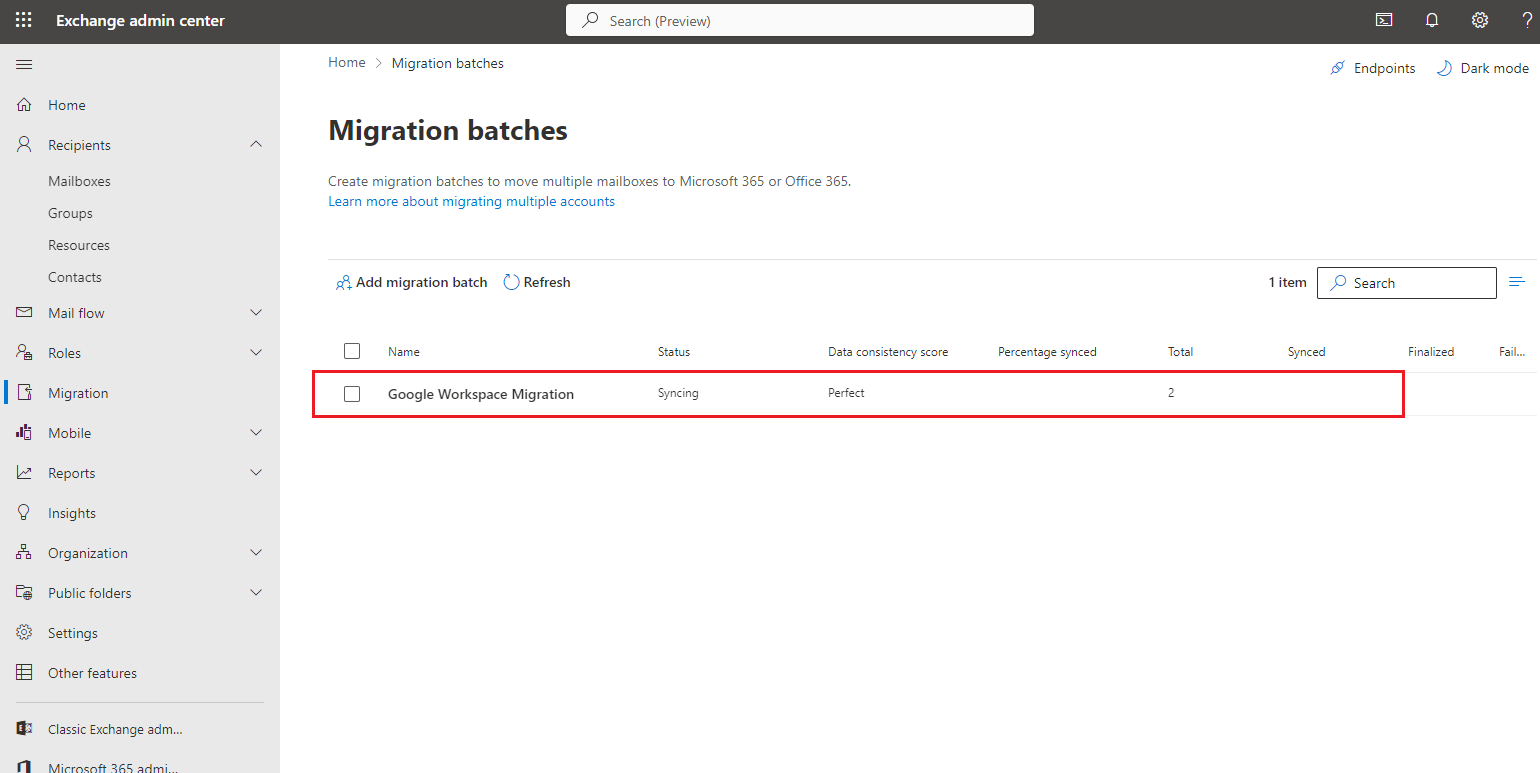This screenshot has width=1540, height=773.
Task: Toggle Dark mode
Action: point(1482,68)
